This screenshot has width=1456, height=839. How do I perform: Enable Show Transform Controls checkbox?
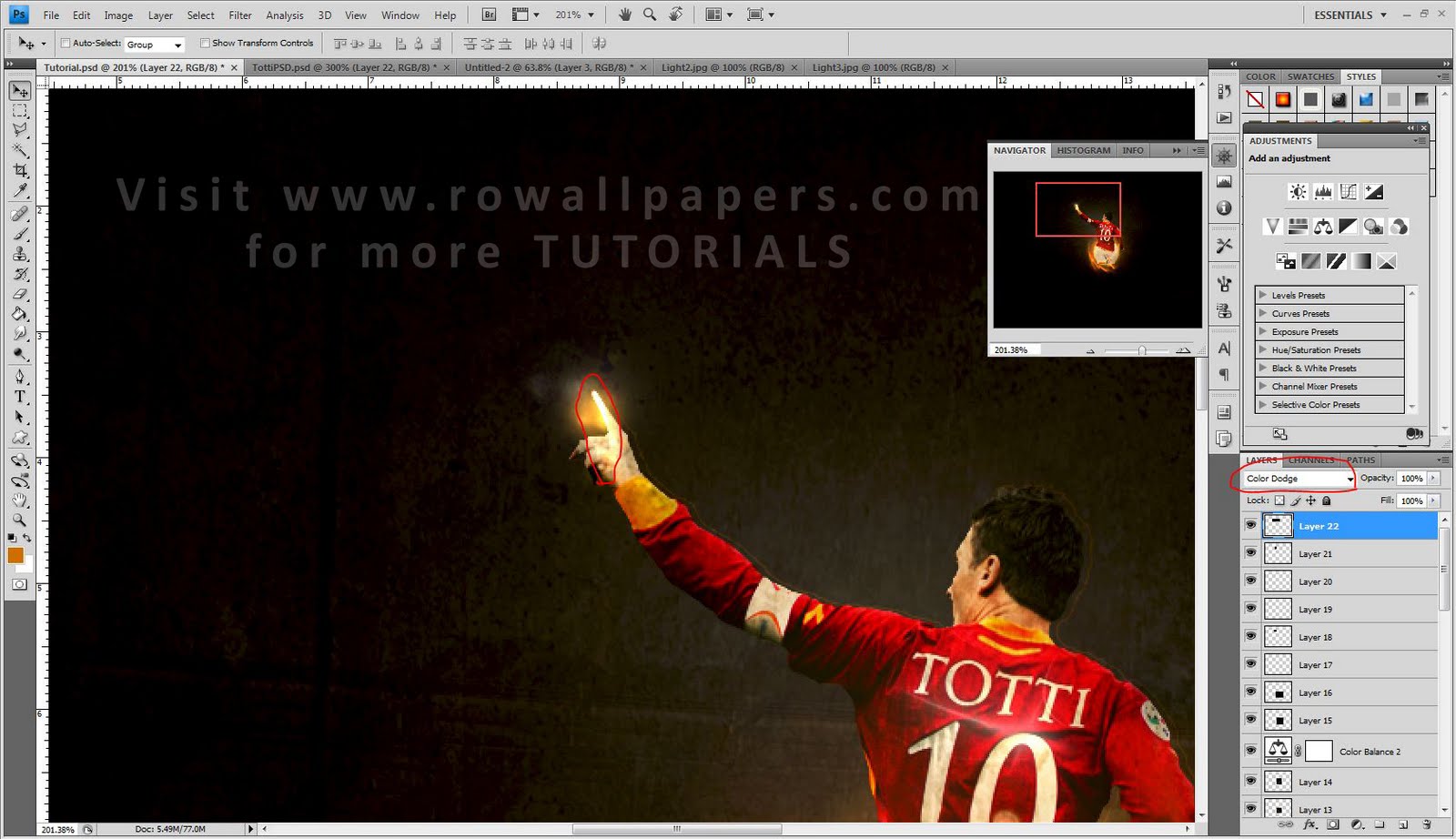(x=205, y=43)
